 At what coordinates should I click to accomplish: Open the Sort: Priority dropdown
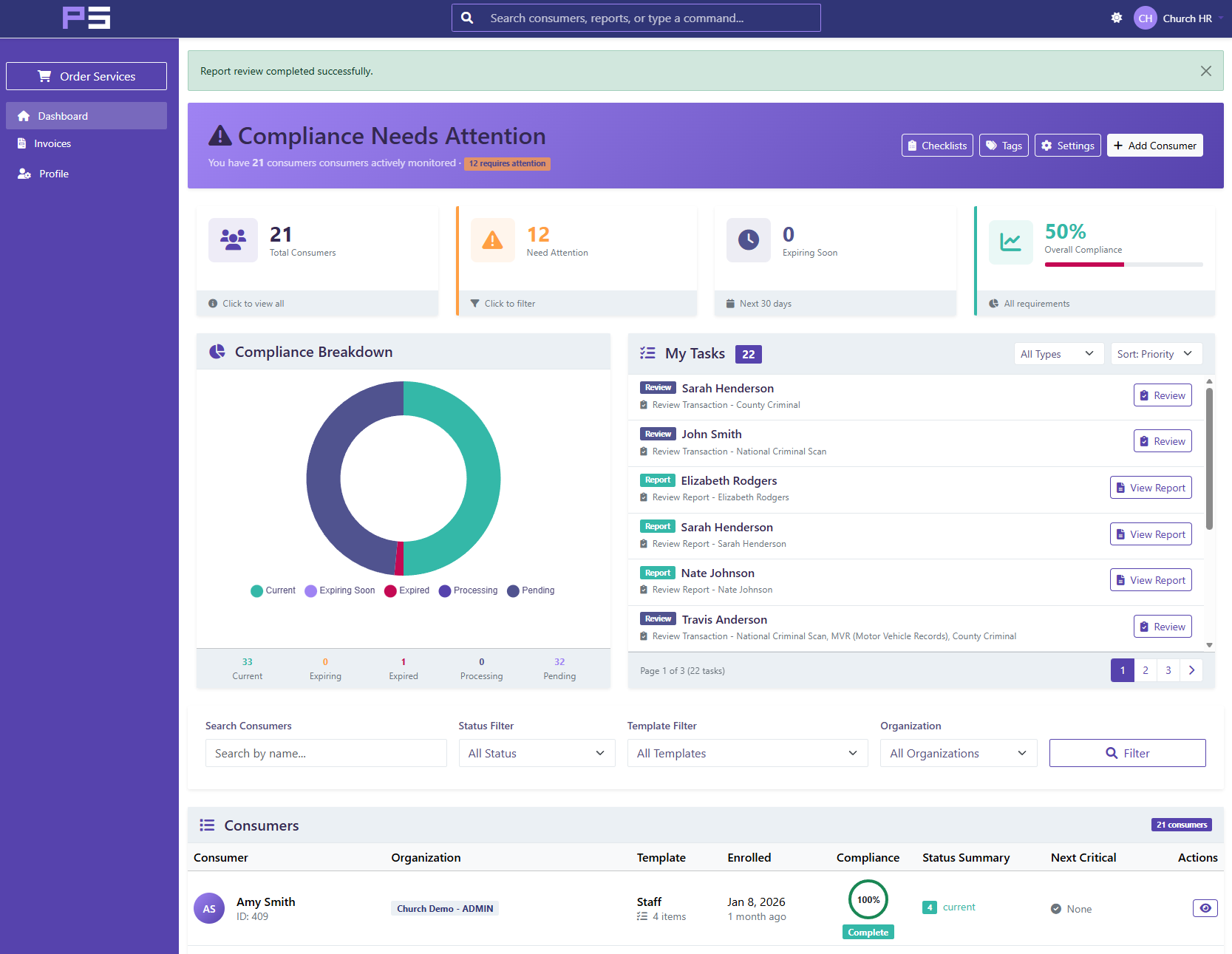pyautogui.click(x=1156, y=353)
